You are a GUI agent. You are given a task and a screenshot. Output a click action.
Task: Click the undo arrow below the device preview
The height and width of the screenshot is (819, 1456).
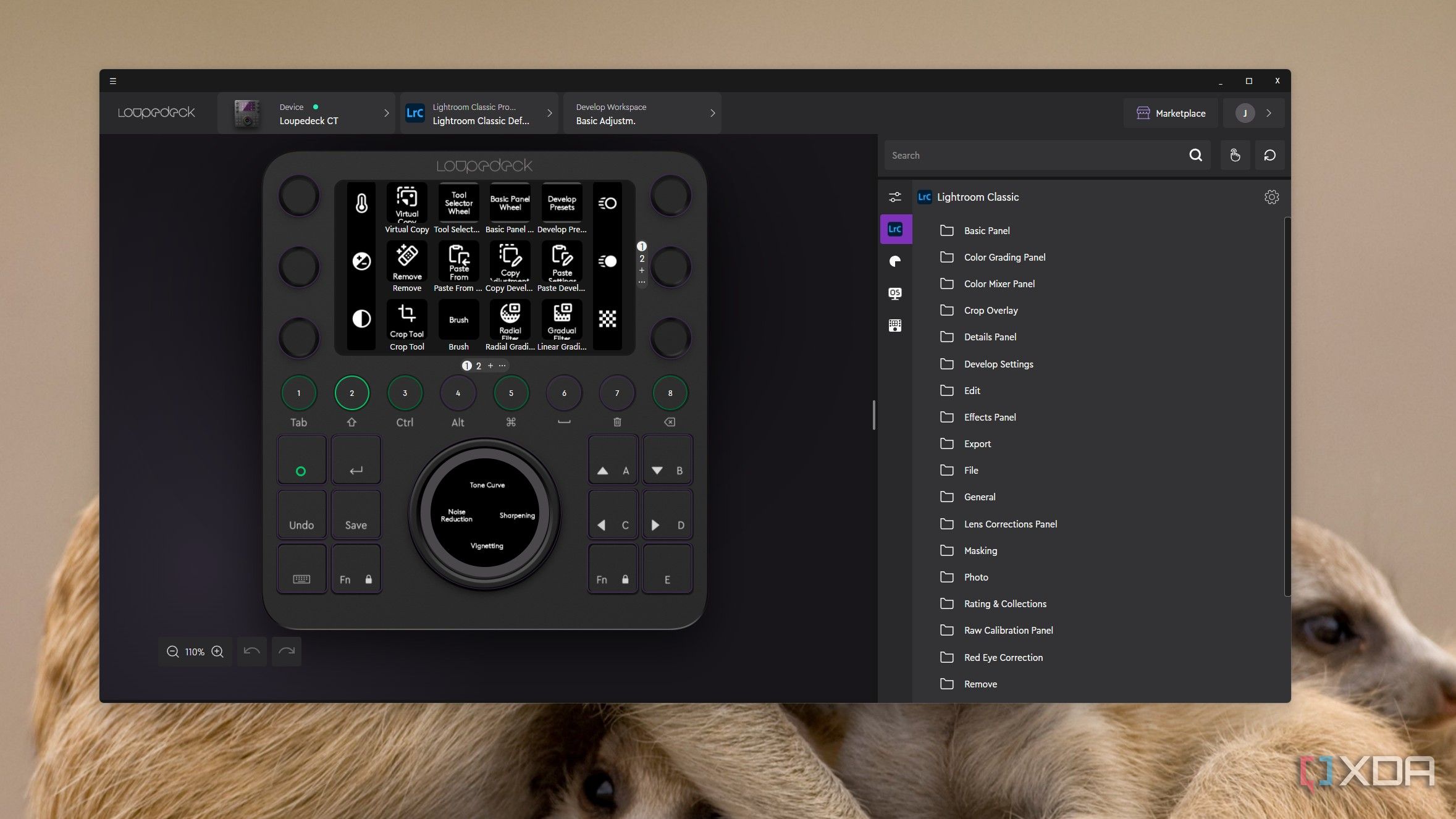(251, 651)
